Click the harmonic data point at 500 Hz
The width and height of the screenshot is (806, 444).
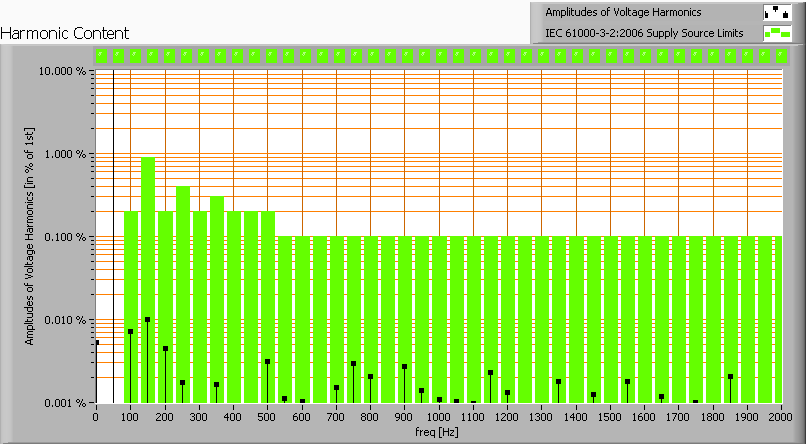tap(268, 362)
